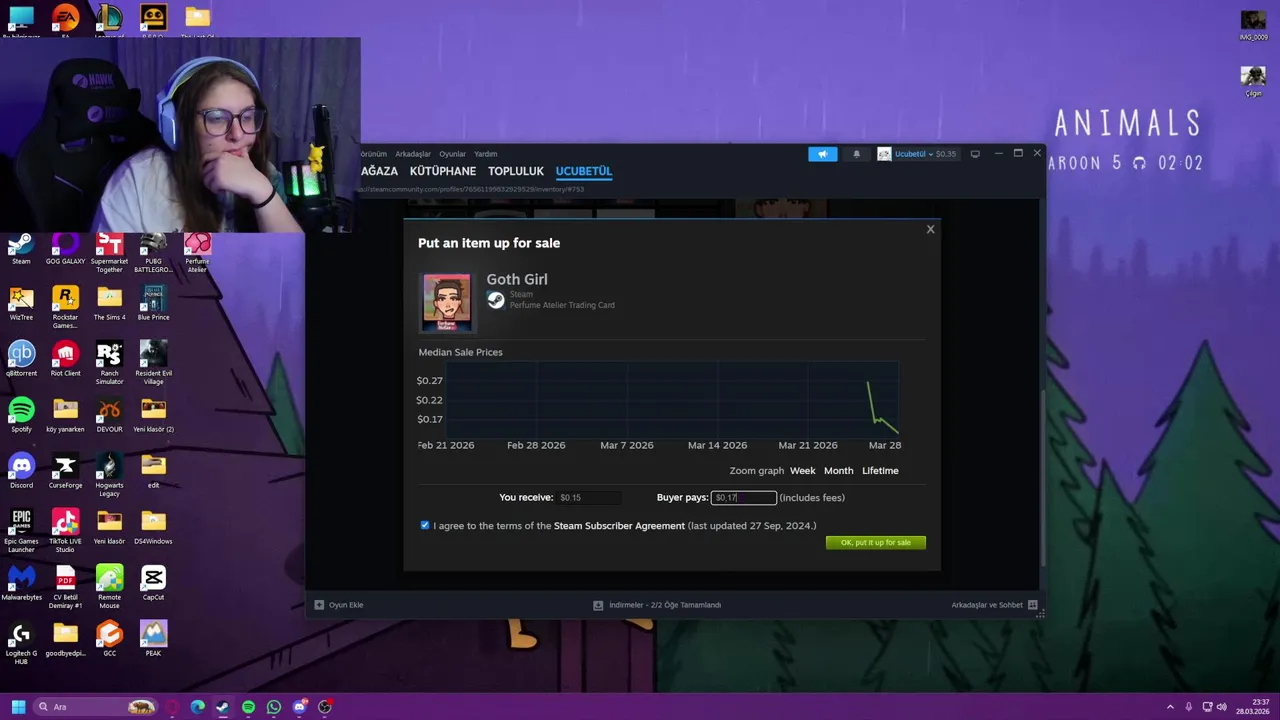Click the taskbar Ara search box

click(x=95, y=707)
